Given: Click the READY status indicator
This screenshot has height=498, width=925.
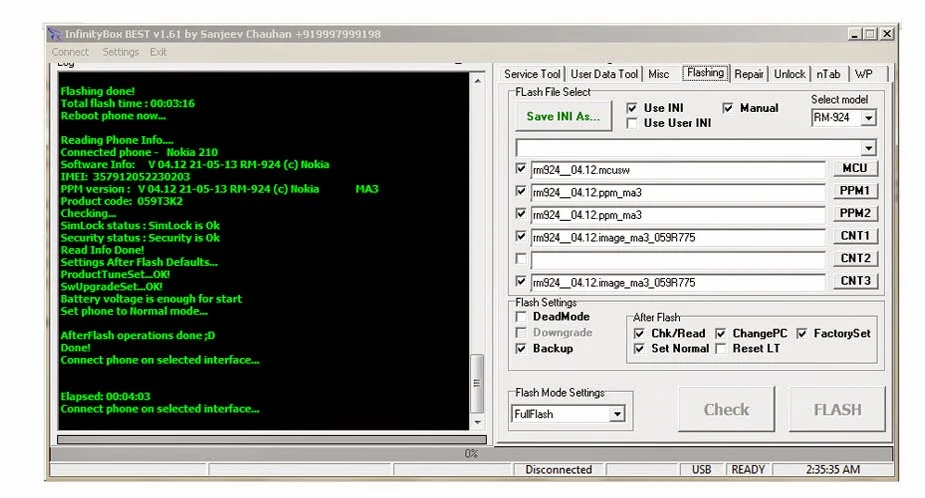Looking at the screenshot, I should 748,470.
